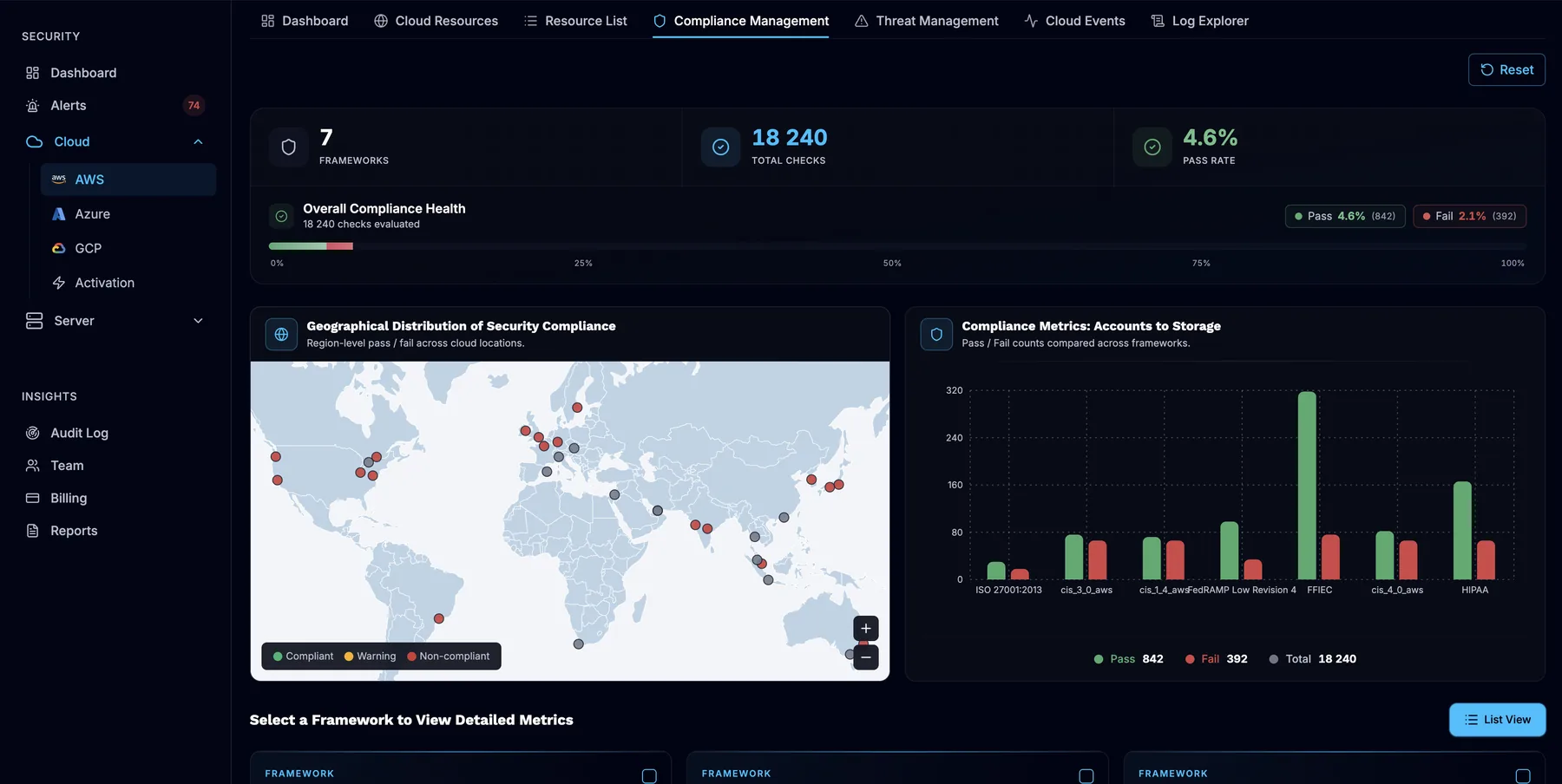This screenshot has height=784, width=1562.
Task: Go to the Cloud Events tab
Action: pyautogui.click(x=1074, y=21)
